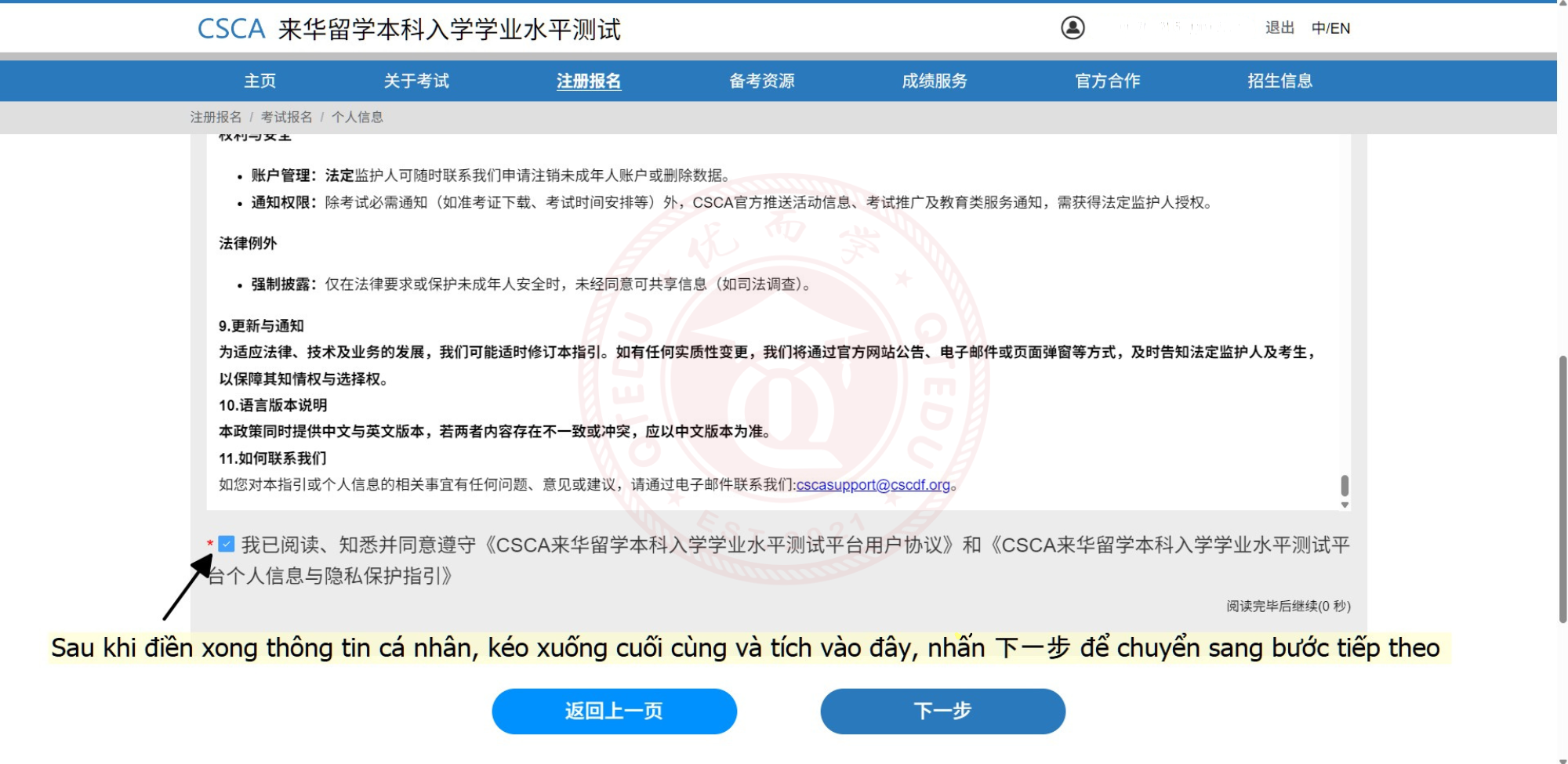Open the 主页 navigation item
This screenshot has height=764, width=1568.
pos(260,81)
